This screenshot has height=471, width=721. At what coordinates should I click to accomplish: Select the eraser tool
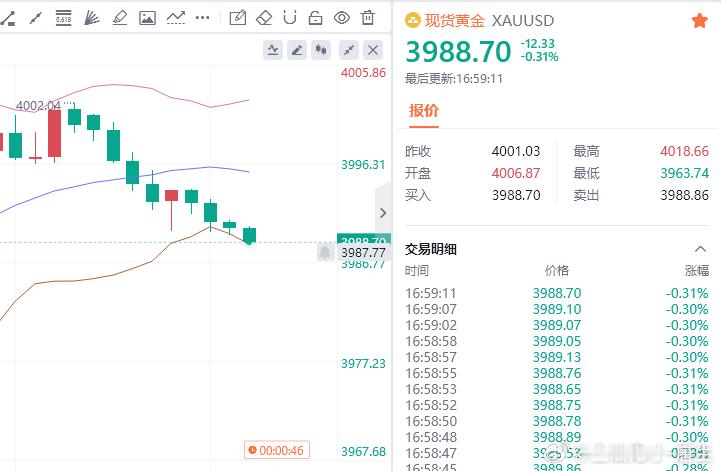pos(264,18)
